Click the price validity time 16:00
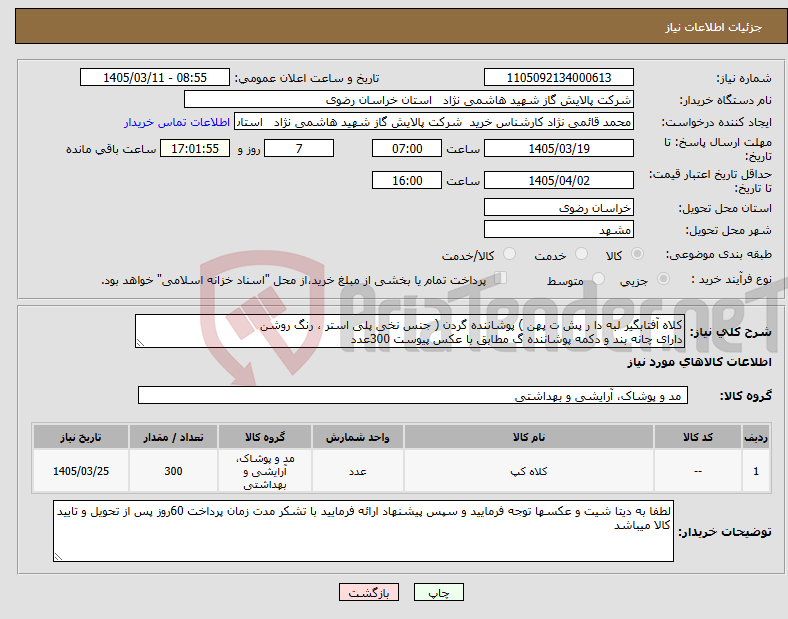Screen dimensions: 788x619 point(407,180)
